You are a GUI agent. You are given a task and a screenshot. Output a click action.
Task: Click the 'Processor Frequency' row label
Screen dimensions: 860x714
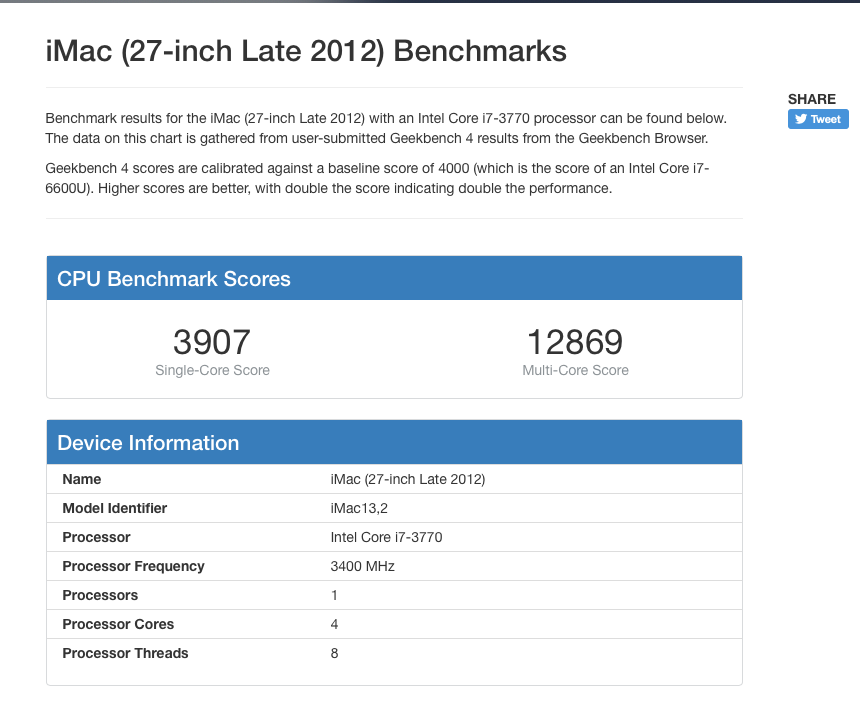click(x=133, y=566)
